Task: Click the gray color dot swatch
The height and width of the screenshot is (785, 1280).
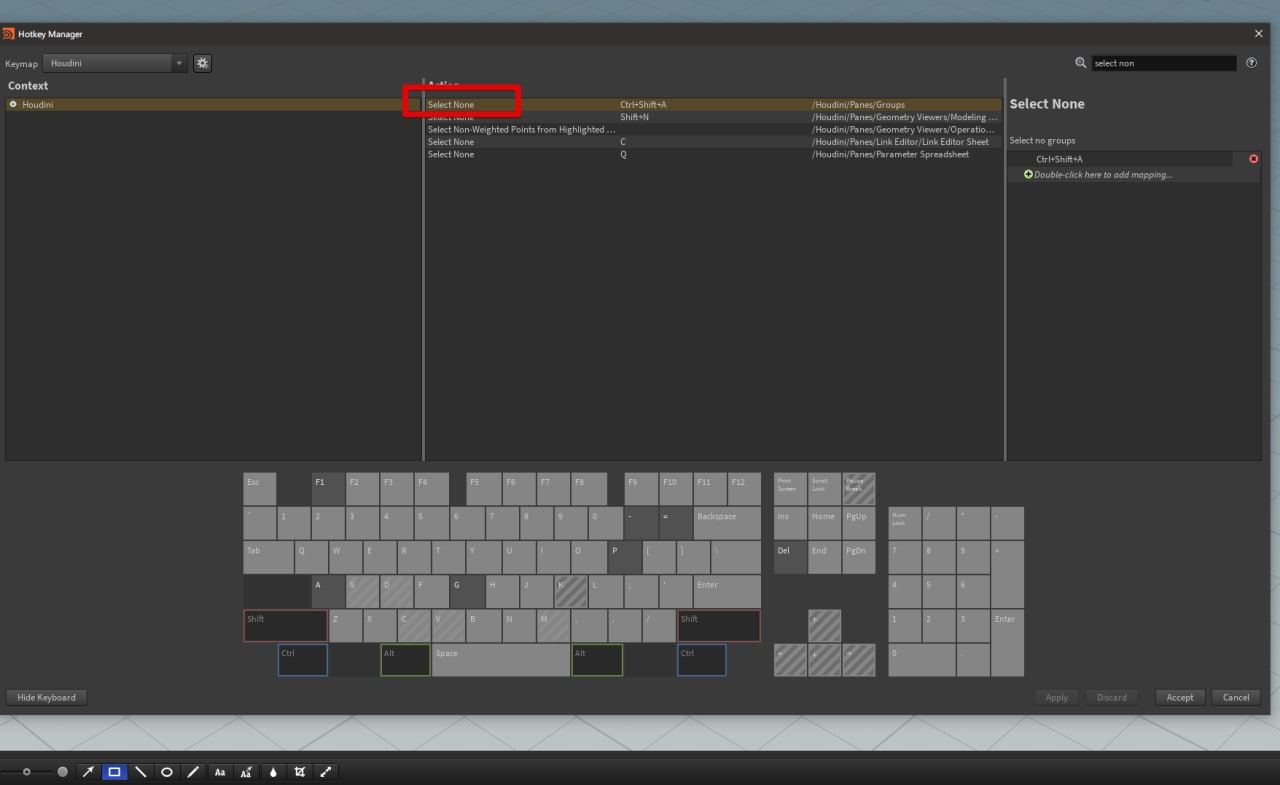Action: pos(63,772)
